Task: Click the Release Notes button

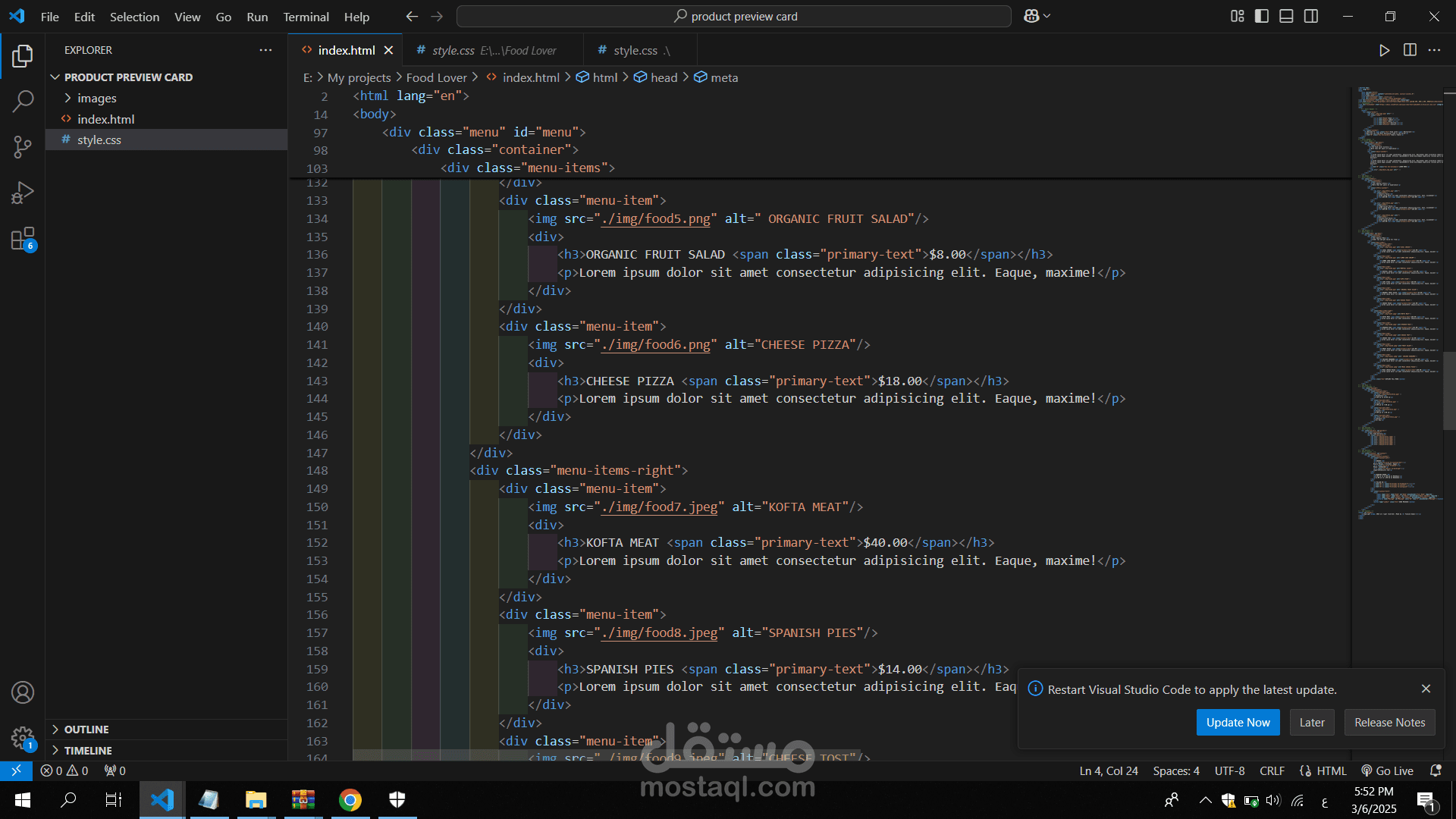Action: pyautogui.click(x=1389, y=723)
